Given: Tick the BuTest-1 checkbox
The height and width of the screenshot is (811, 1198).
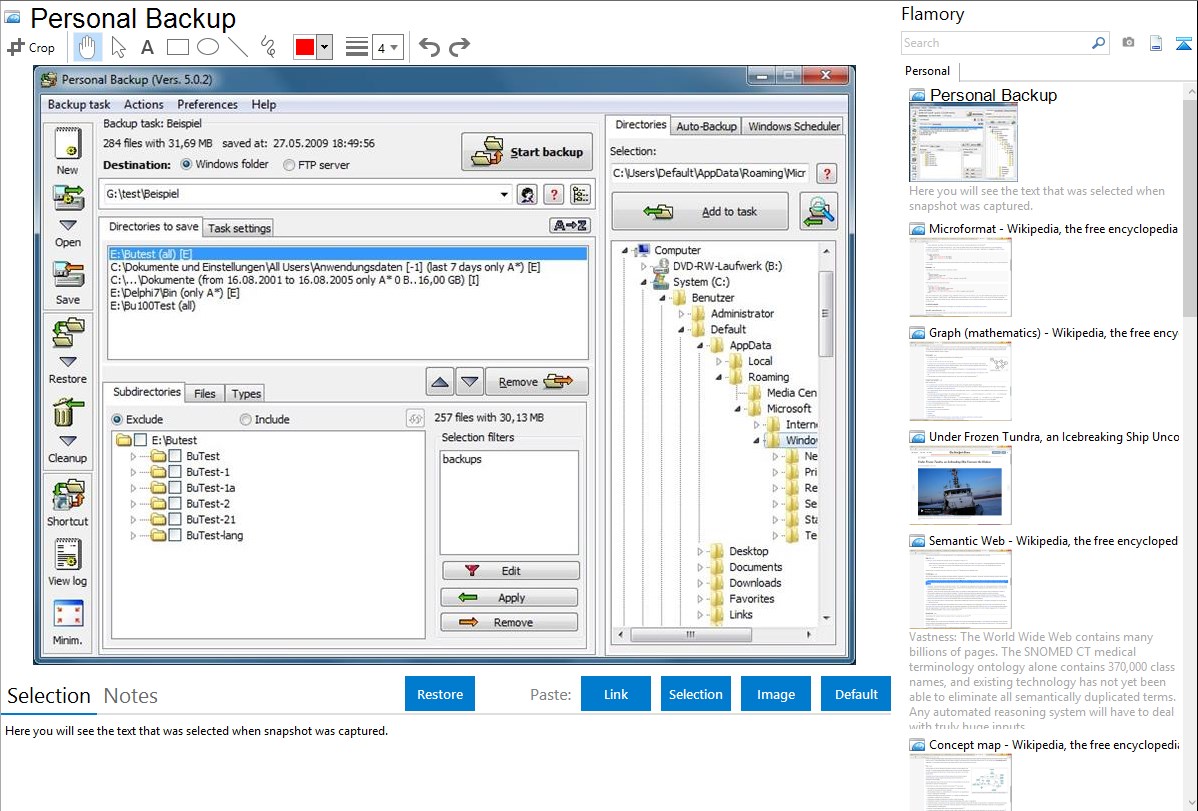Looking at the screenshot, I should point(175,472).
